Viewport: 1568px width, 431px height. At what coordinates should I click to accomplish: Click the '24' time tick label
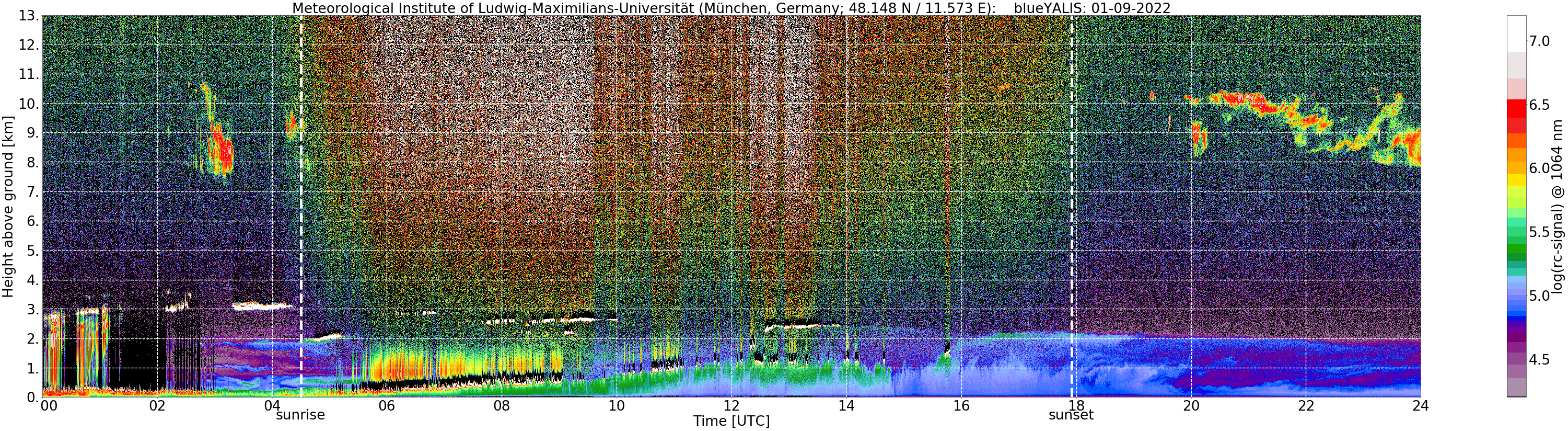(x=1421, y=406)
